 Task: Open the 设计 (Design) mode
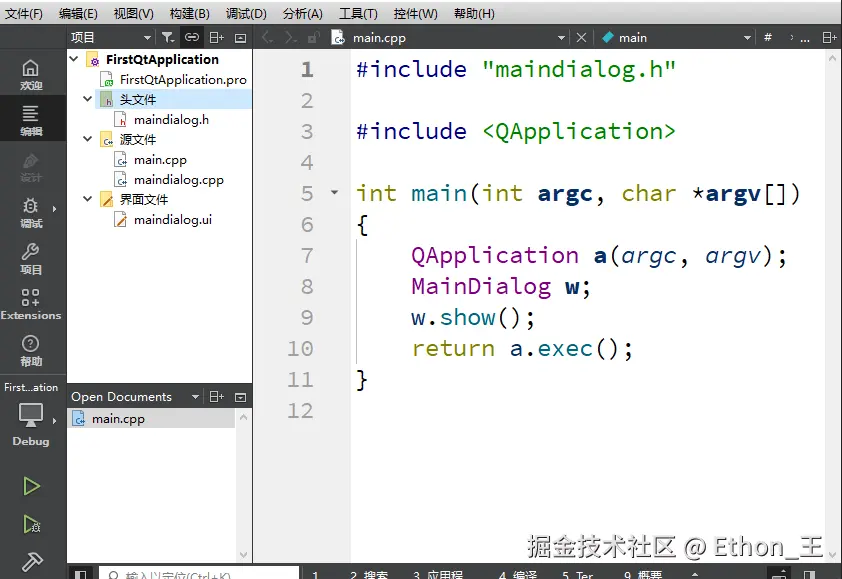pyautogui.click(x=31, y=167)
